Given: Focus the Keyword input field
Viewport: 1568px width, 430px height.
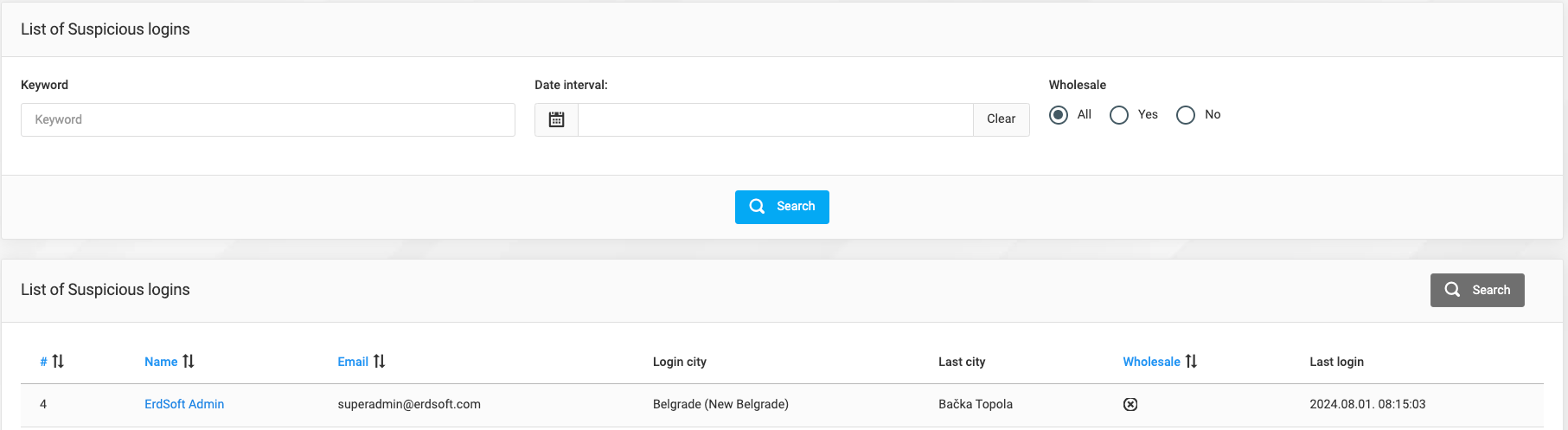Looking at the screenshot, I should (268, 119).
